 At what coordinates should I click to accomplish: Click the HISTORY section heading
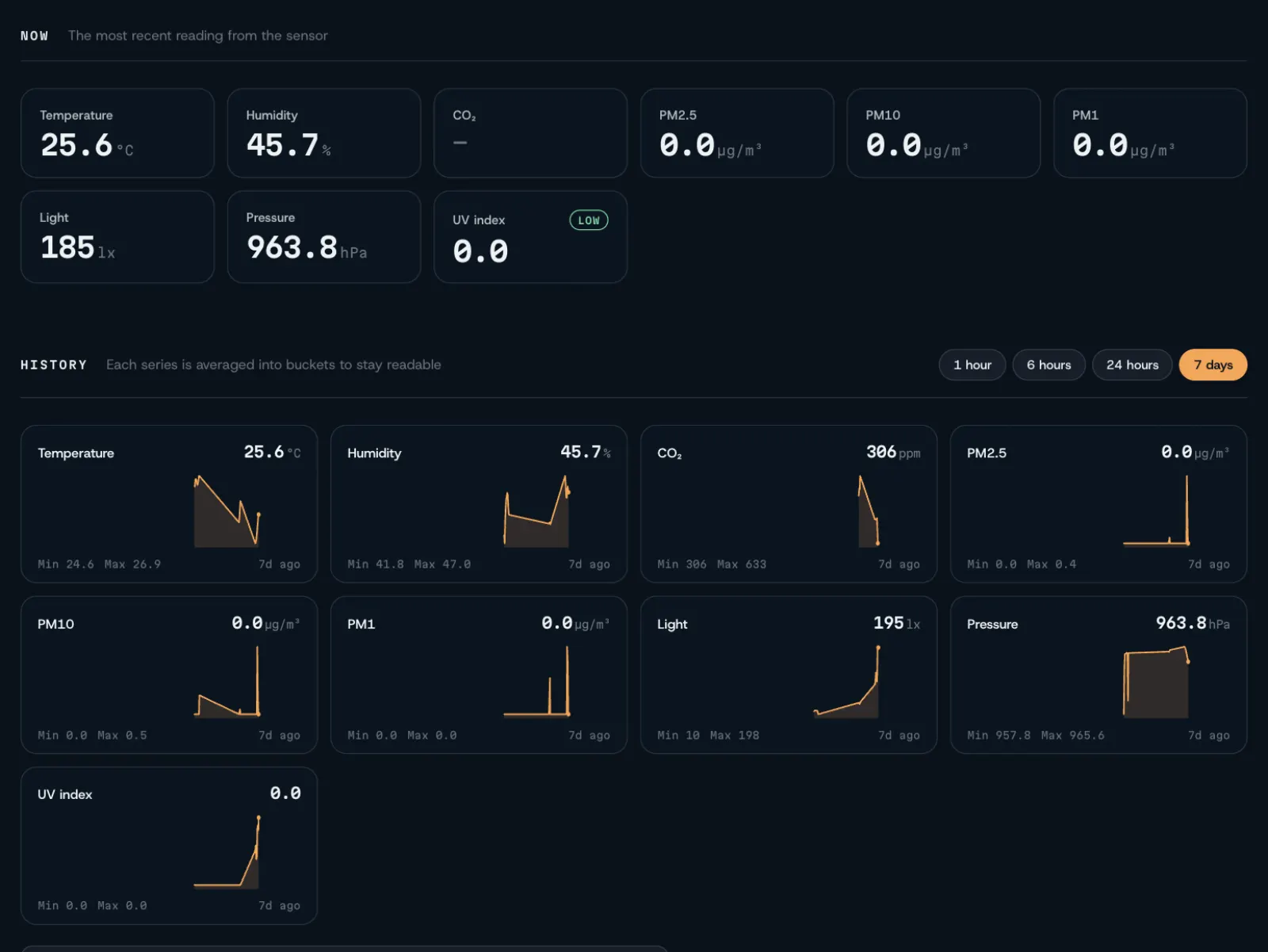(x=54, y=365)
